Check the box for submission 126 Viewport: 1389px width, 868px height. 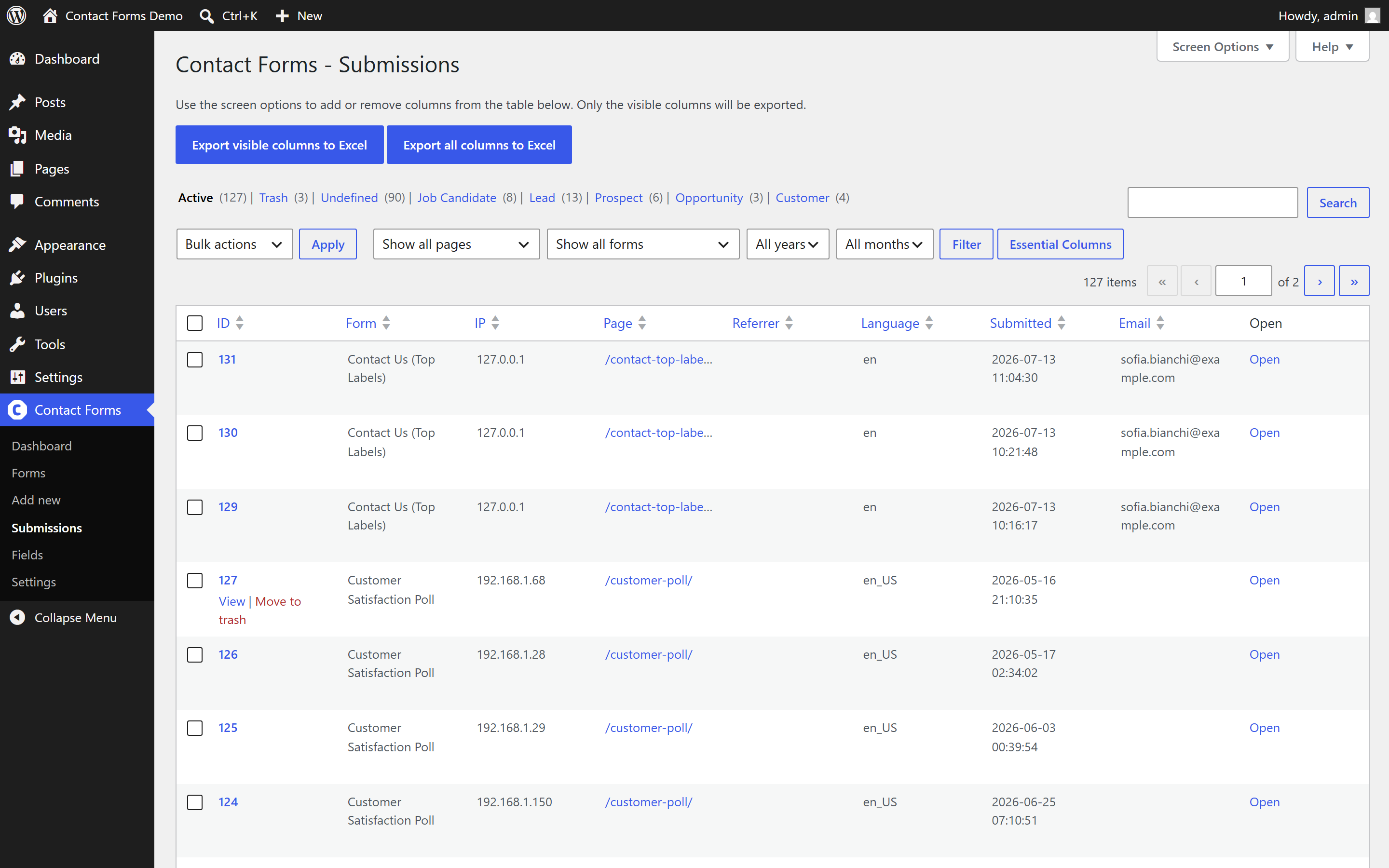coord(195,655)
